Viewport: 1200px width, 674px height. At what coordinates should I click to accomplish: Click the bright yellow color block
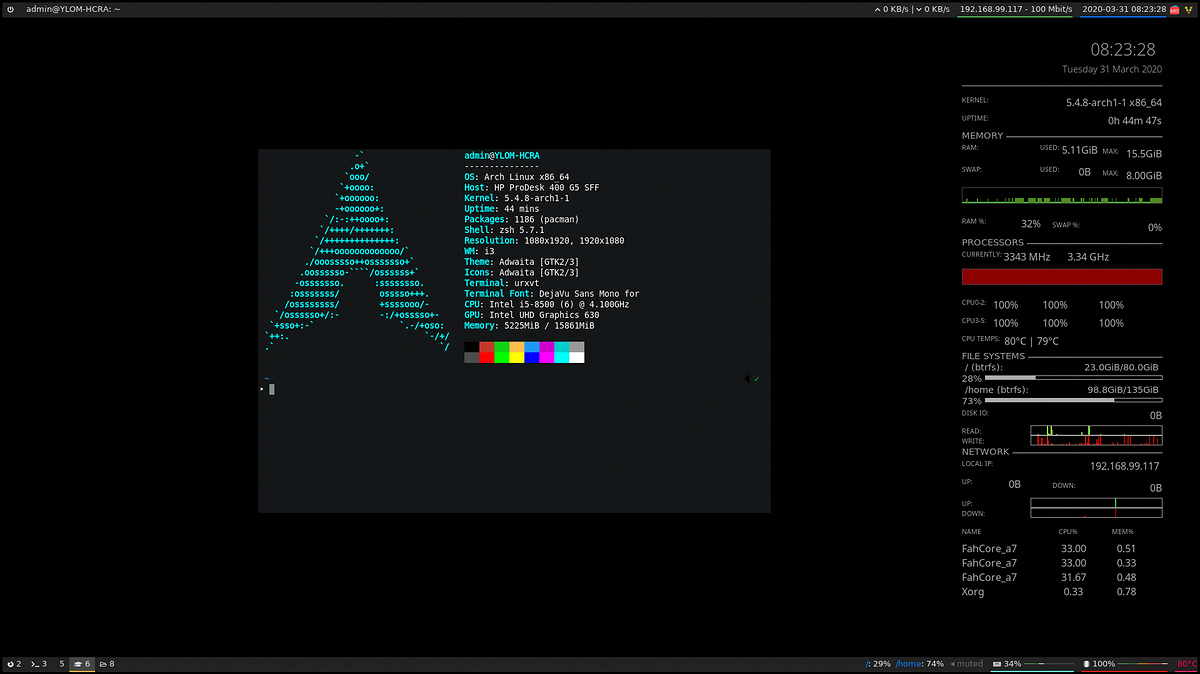517,357
